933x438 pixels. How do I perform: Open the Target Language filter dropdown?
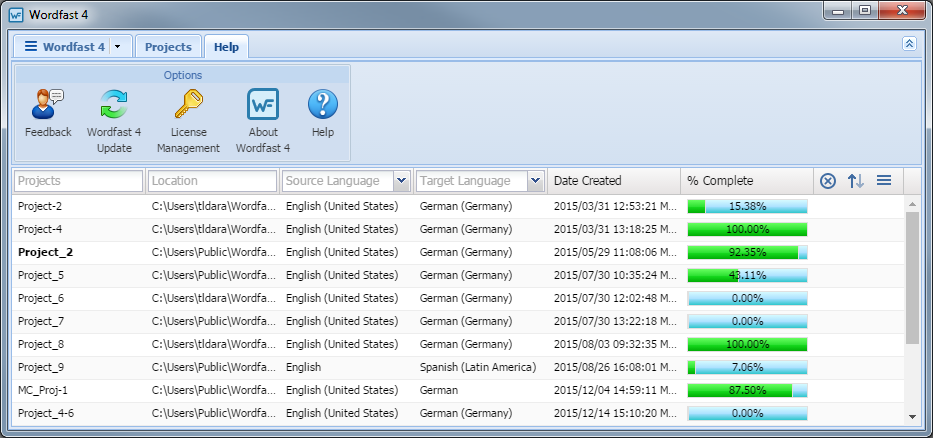pos(536,181)
